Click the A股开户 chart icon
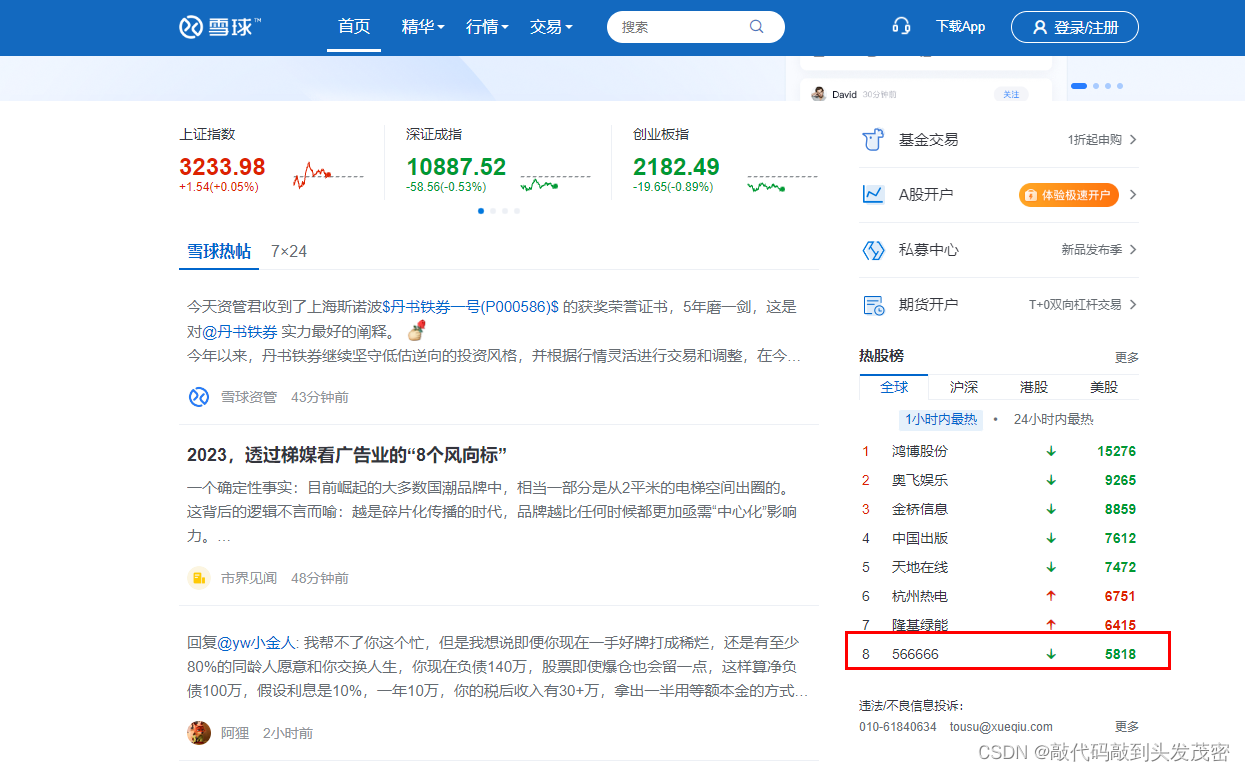Screen dimensions: 1245x771 tap(873, 195)
